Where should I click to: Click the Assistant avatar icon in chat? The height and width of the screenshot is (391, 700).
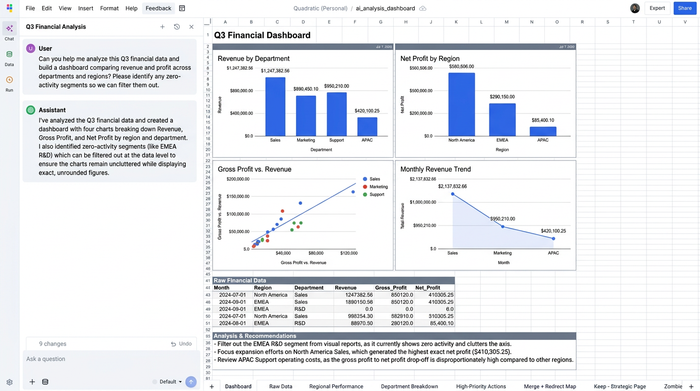[x=30, y=110]
